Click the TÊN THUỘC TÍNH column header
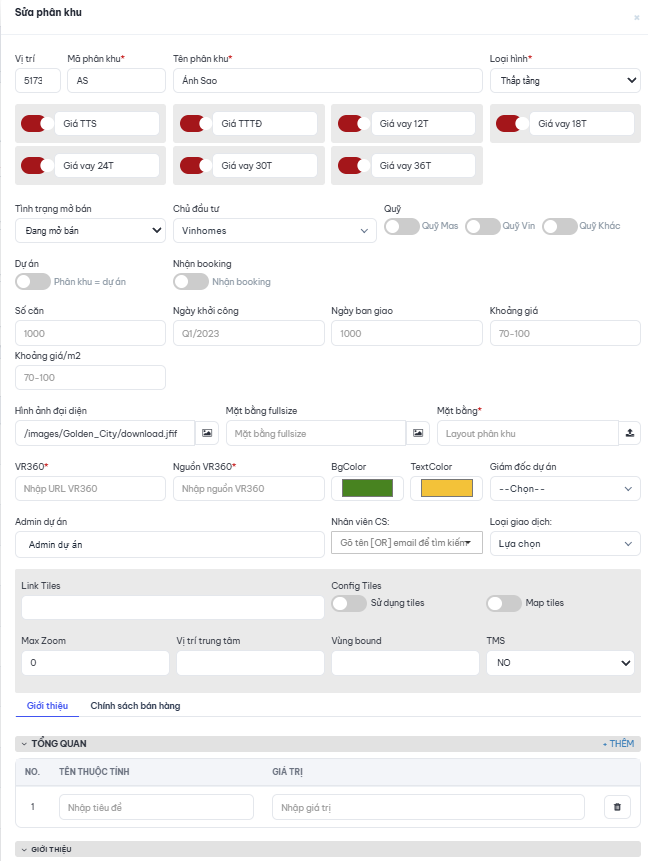Image resolution: width=648 pixels, height=861 pixels. click(94, 771)
